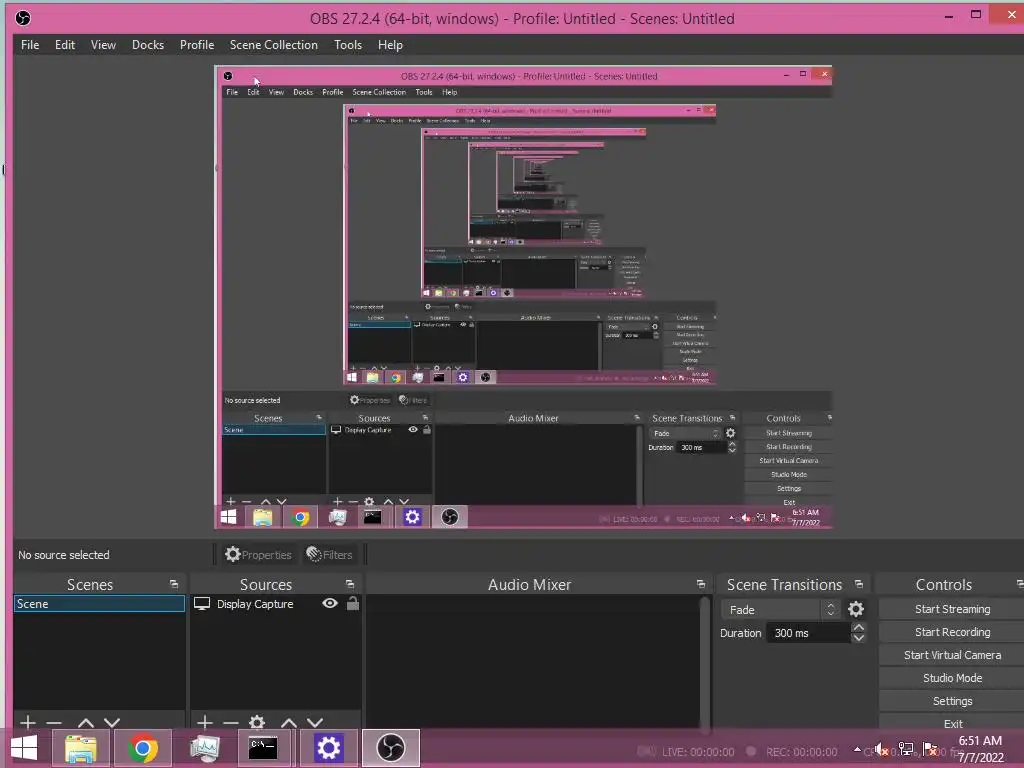Add a new scene with plus icon
The width and height of the screenshot is (1024, 768).
click(x=27, y=722)
